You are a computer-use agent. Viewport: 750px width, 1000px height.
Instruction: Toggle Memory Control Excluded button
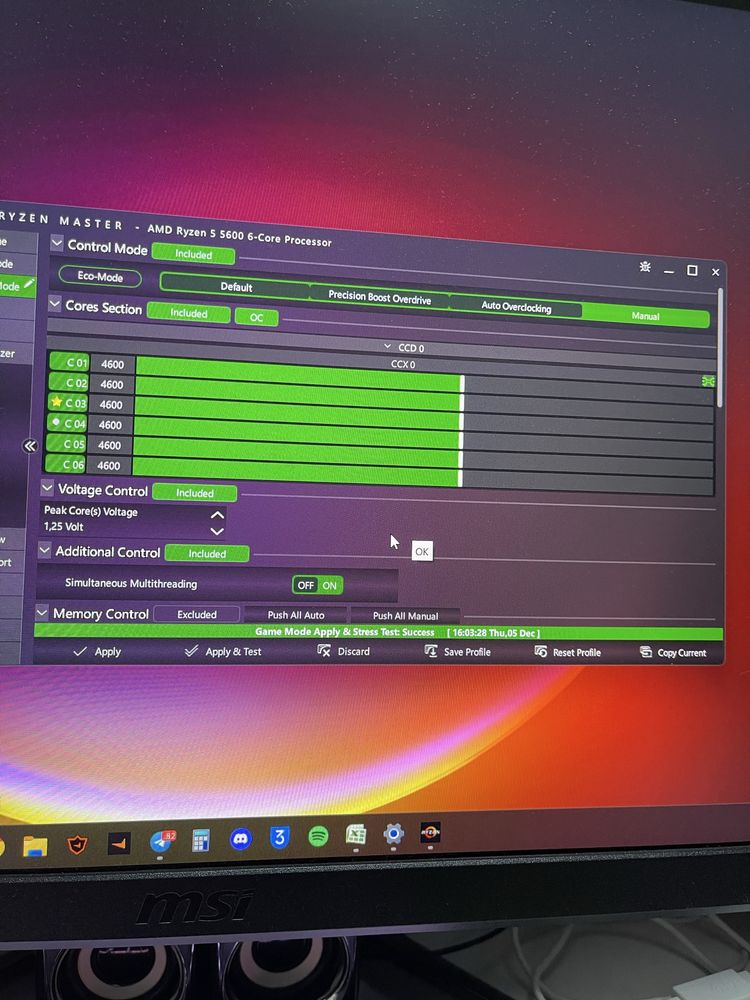click(x=196, y=614)
